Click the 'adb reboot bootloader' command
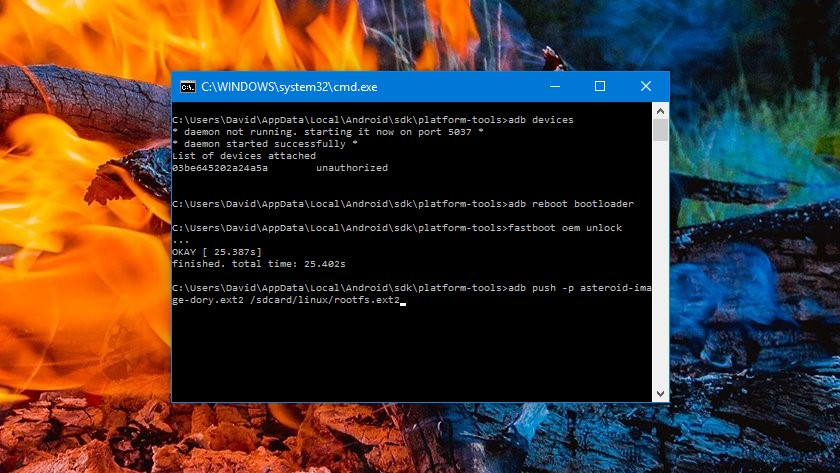Screen dimensions: 840x473 (x=571, y=204)
